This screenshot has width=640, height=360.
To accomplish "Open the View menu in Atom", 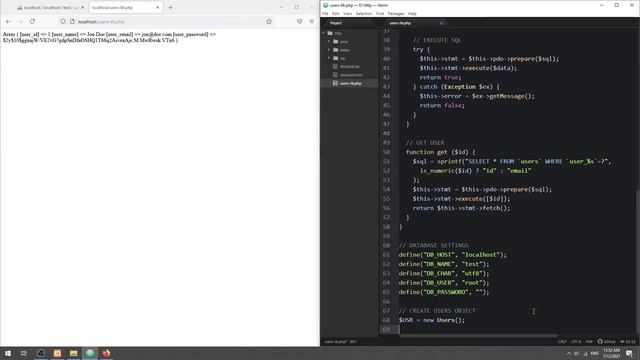I will point(347,13).
